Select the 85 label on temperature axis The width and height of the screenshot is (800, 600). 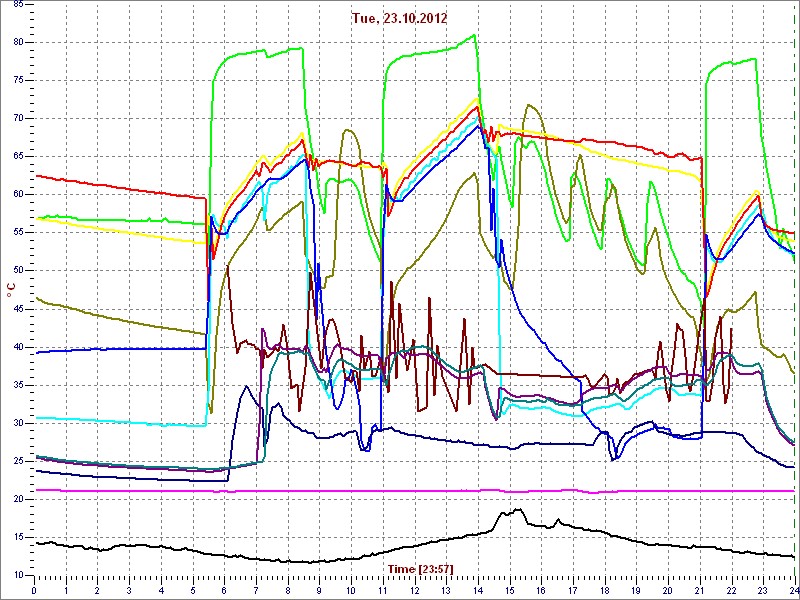coord(18,4)
